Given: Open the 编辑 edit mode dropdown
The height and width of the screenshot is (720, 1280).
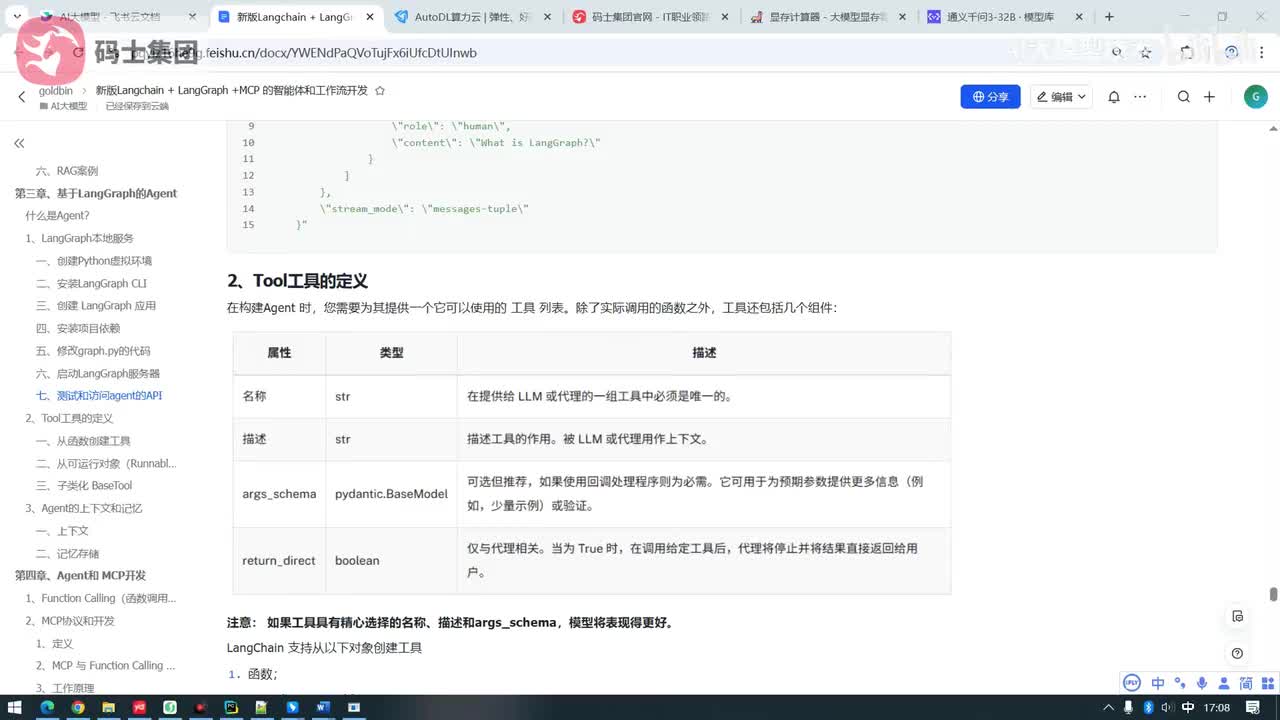Looking at the screenshot, I should (1062, 97).
